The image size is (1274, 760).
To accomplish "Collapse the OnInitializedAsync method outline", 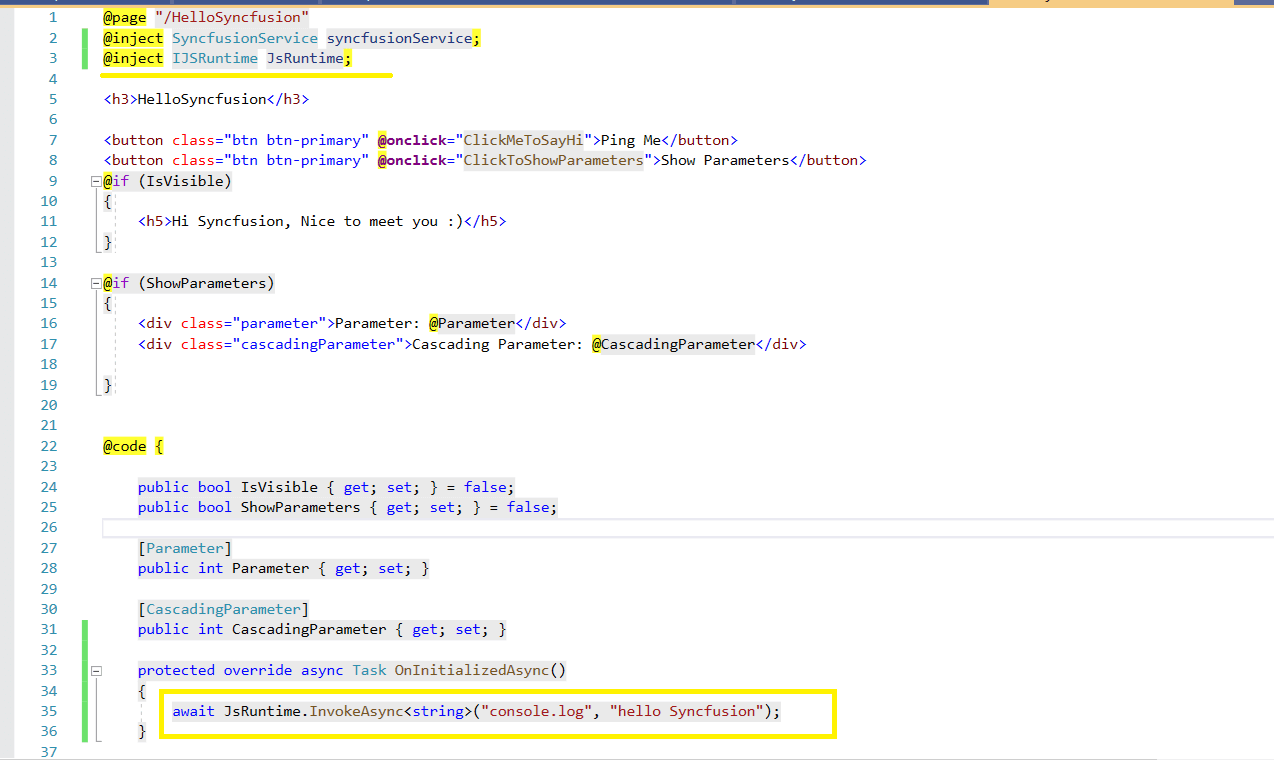I will (x=96, y=671).
